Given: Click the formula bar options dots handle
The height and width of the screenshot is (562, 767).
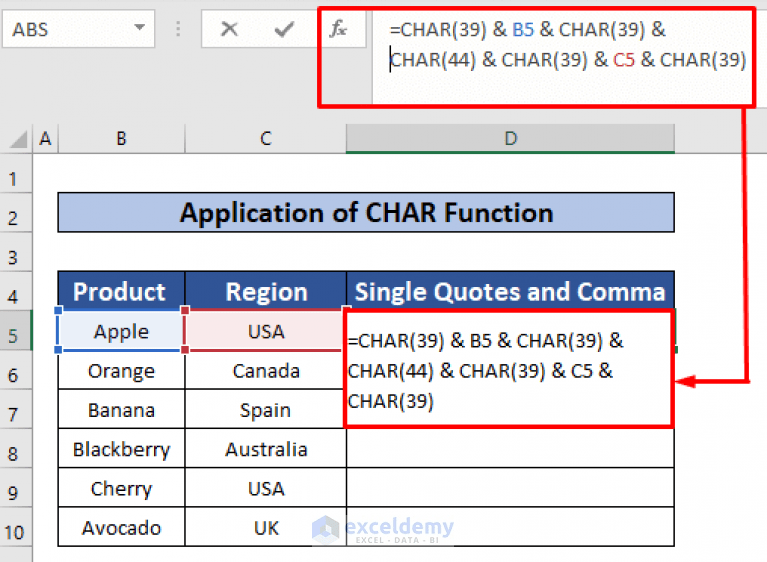Looking at the screenshot, I should point(178,29).
